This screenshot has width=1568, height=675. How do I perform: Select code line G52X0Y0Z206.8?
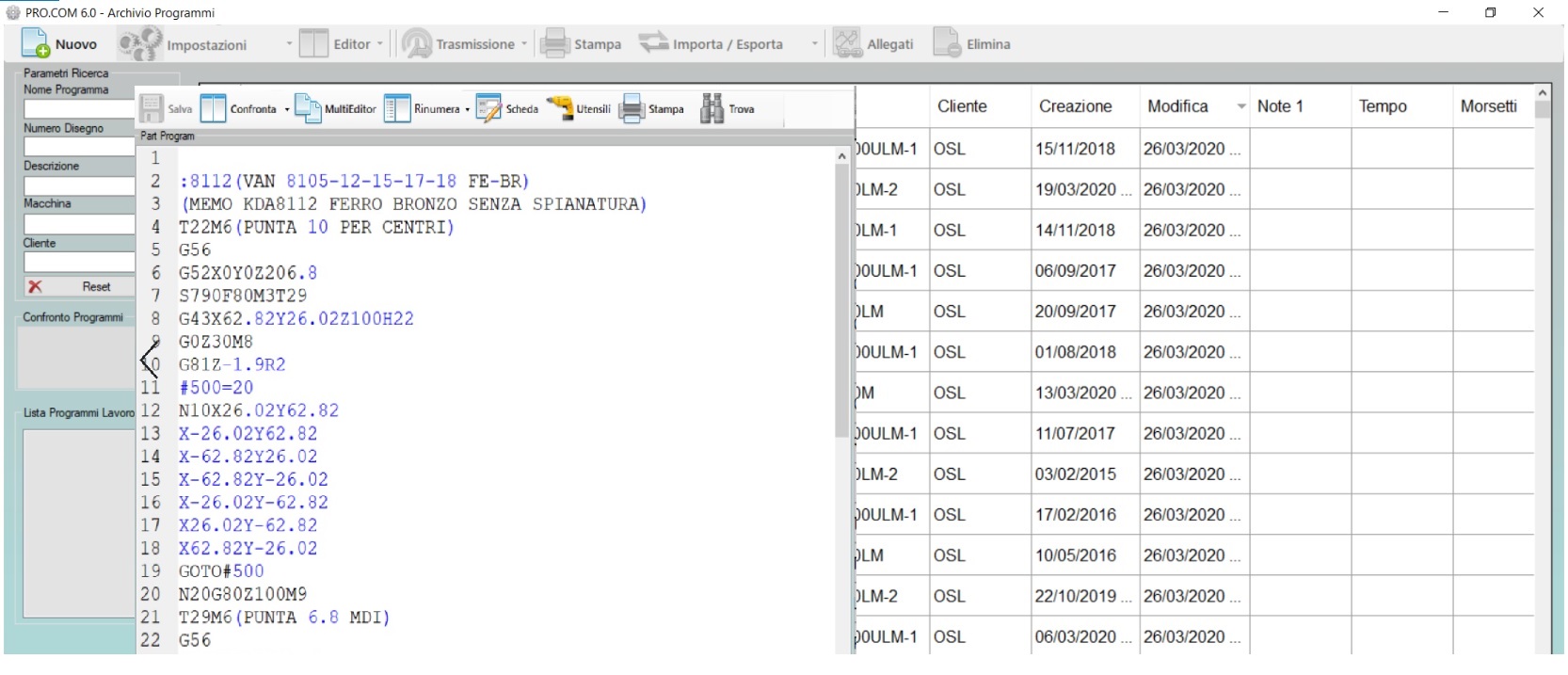click(x=248, y=273)
